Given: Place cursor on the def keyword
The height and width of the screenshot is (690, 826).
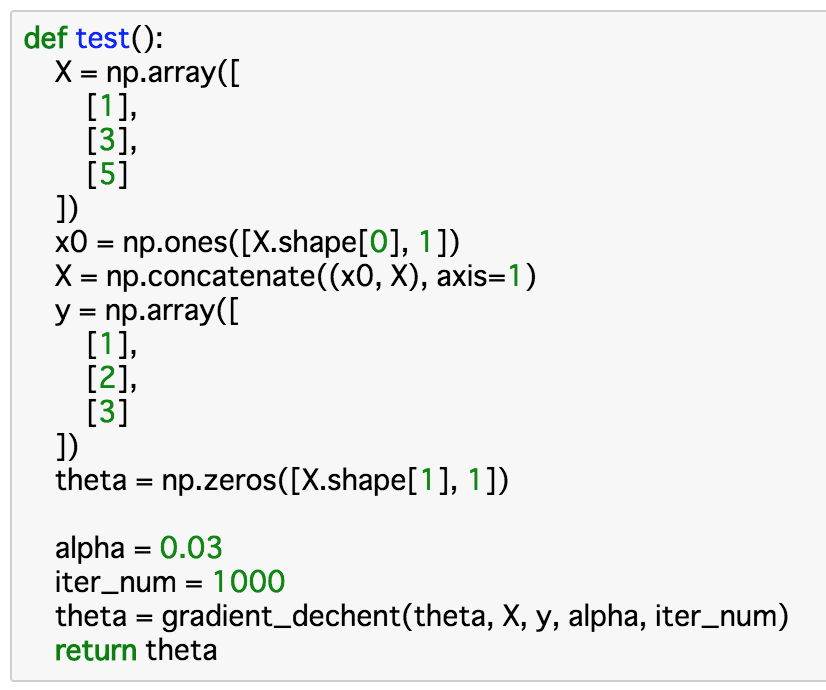Looking at the screenshot, I should [45, 38].
